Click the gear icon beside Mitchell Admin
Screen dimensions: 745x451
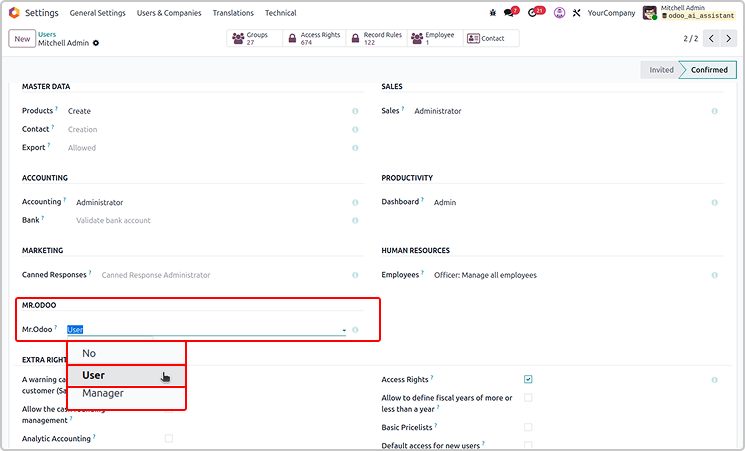pos(96,43)
